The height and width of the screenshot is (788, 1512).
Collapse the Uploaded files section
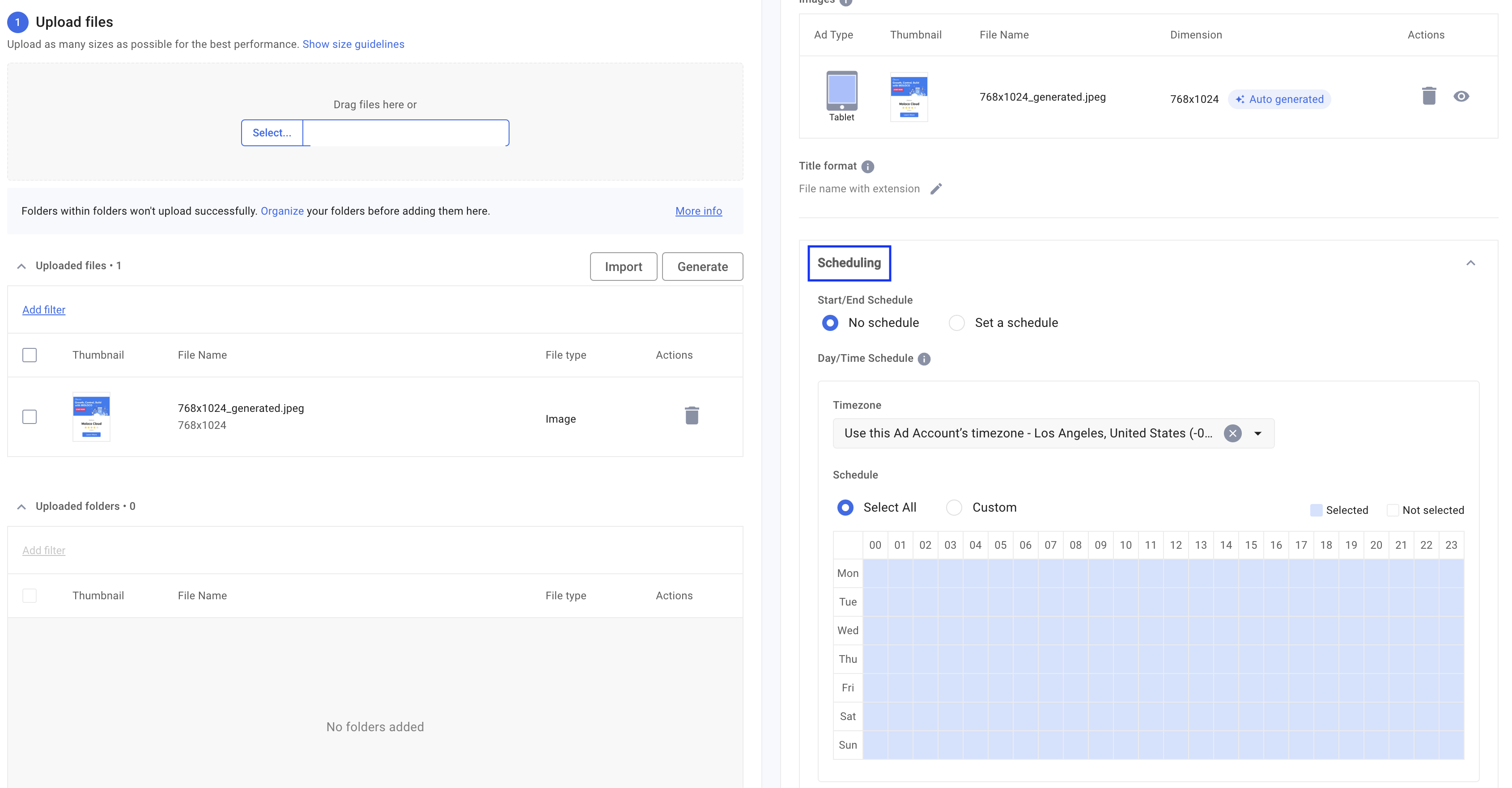click(21, 267)
